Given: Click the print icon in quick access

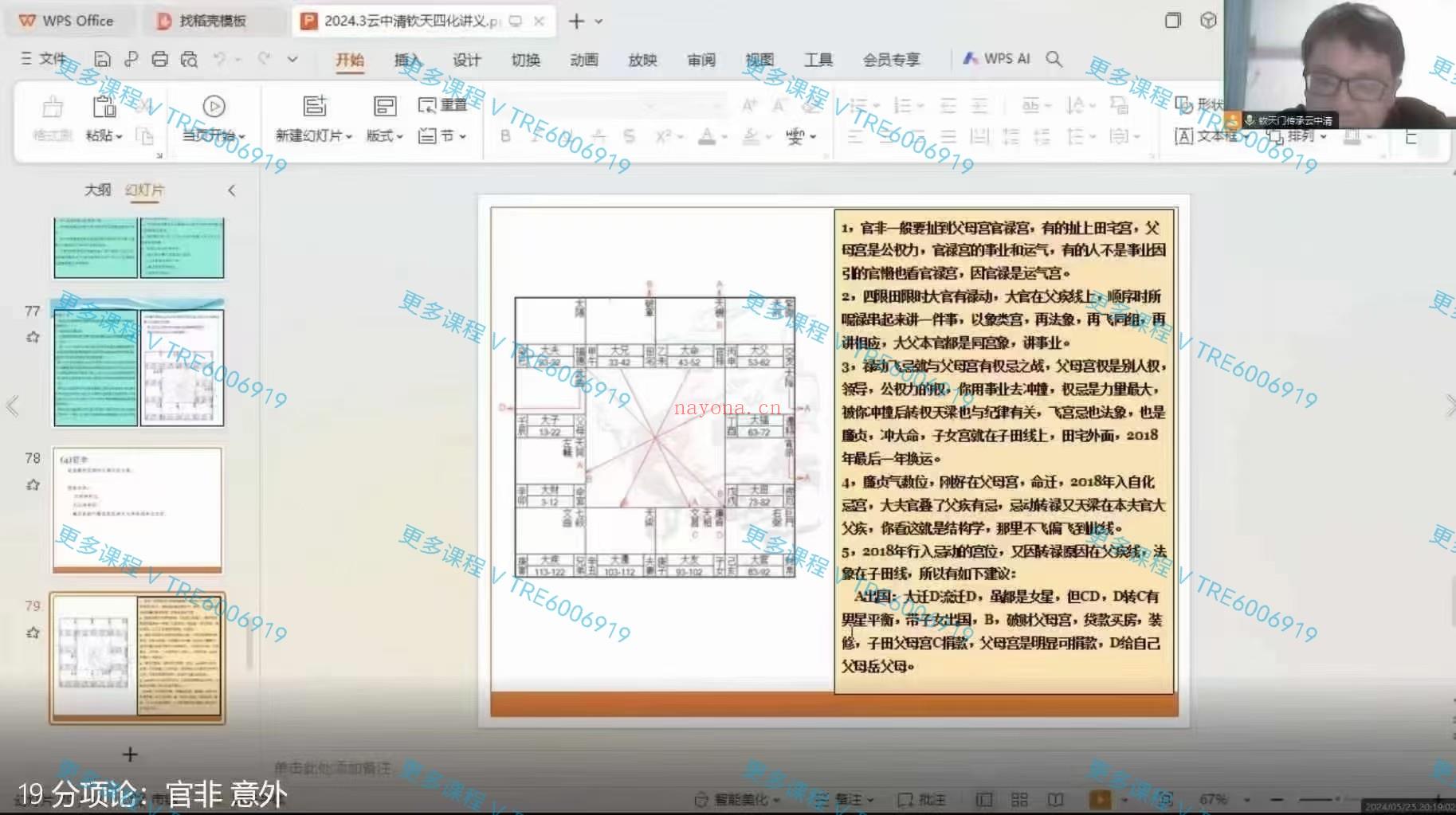Looking at the screenshot, I should (x=159, y=59).
